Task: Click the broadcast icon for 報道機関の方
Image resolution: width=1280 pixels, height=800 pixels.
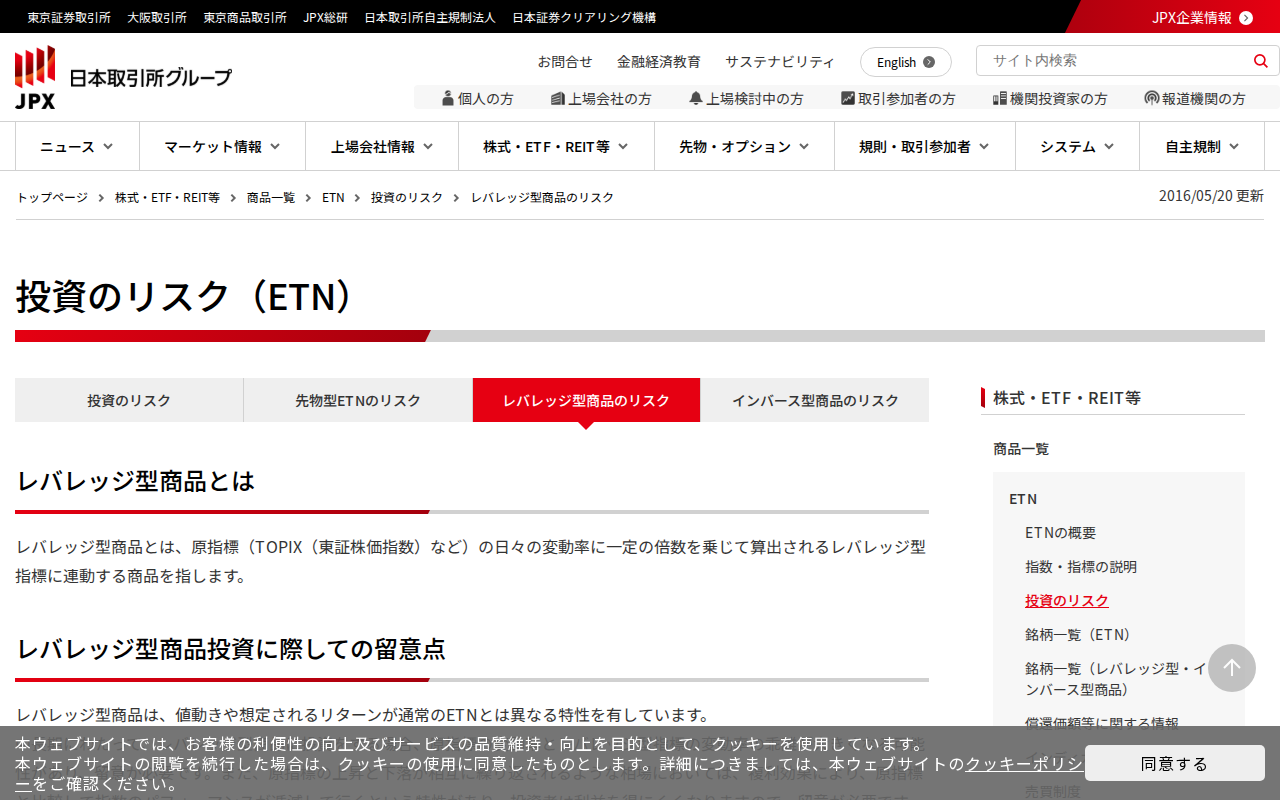Action: tap(1152, 98)
